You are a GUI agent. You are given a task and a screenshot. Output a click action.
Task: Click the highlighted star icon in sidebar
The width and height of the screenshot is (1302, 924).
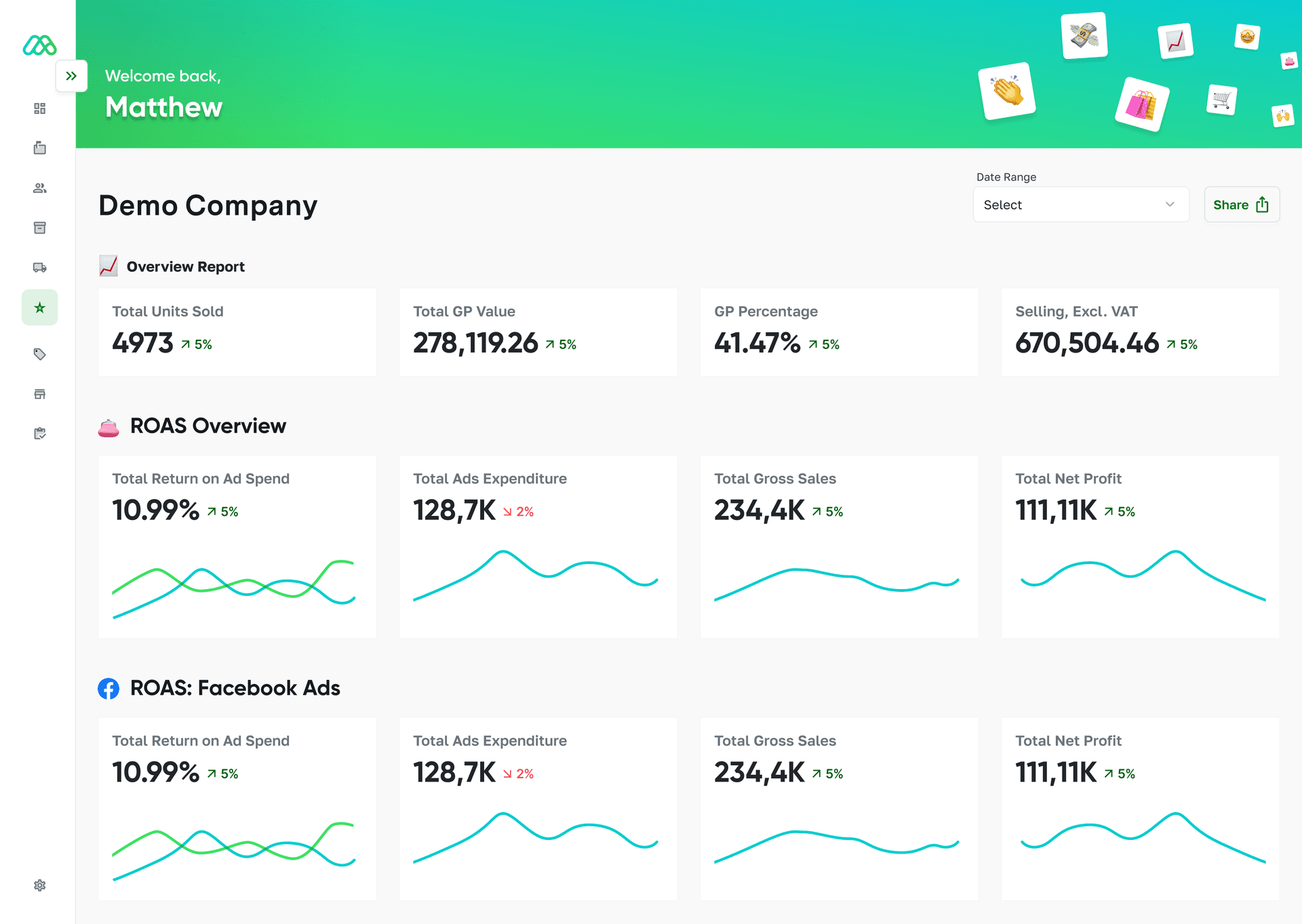[39, 308]
